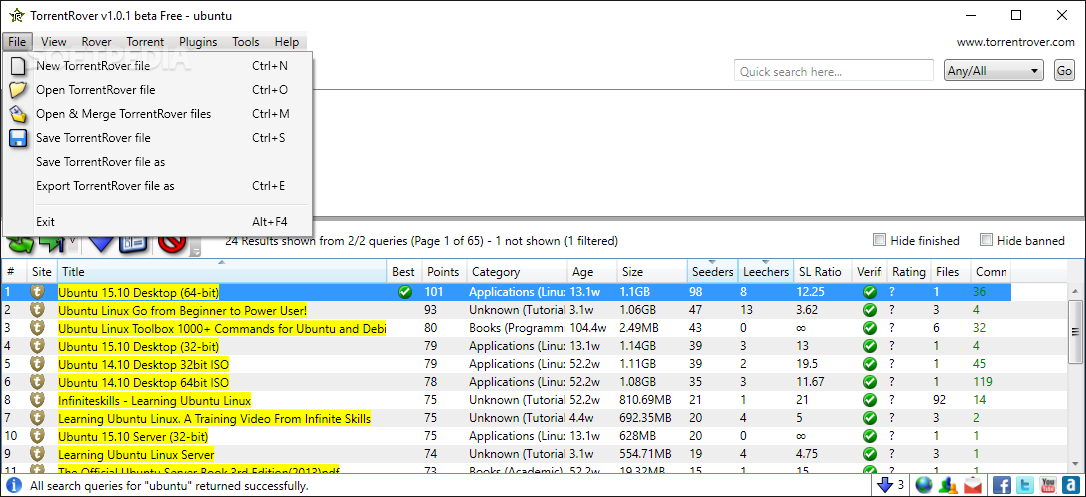
Task: Select row 'Ubuntu 15.10 Desktop (32-bit)'
Action: coord(506,346)
